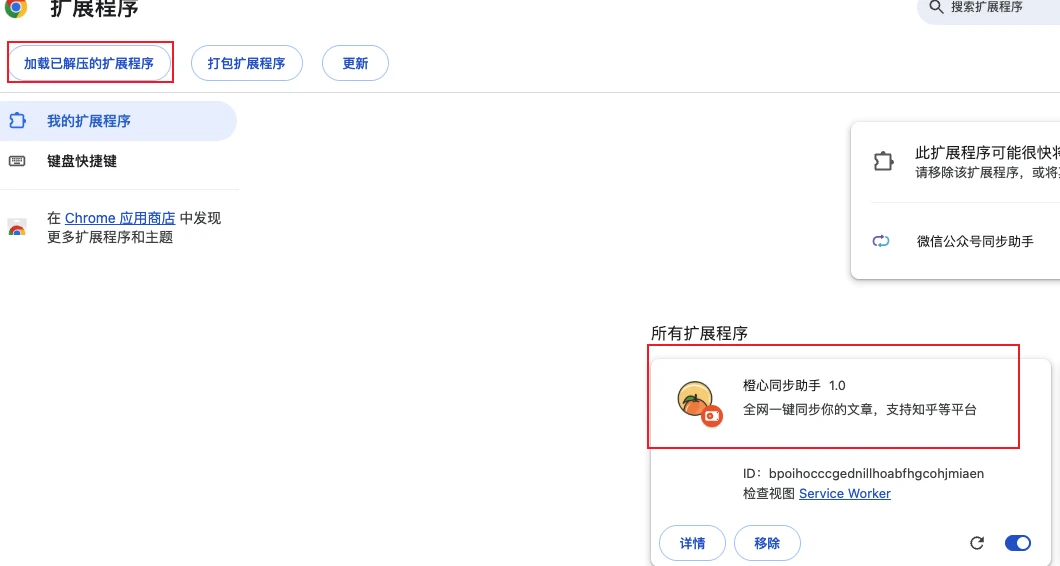Disable the 橙心同步助手 extension toggle
Screen dimensions: 1060x566
coord(1017,543)
